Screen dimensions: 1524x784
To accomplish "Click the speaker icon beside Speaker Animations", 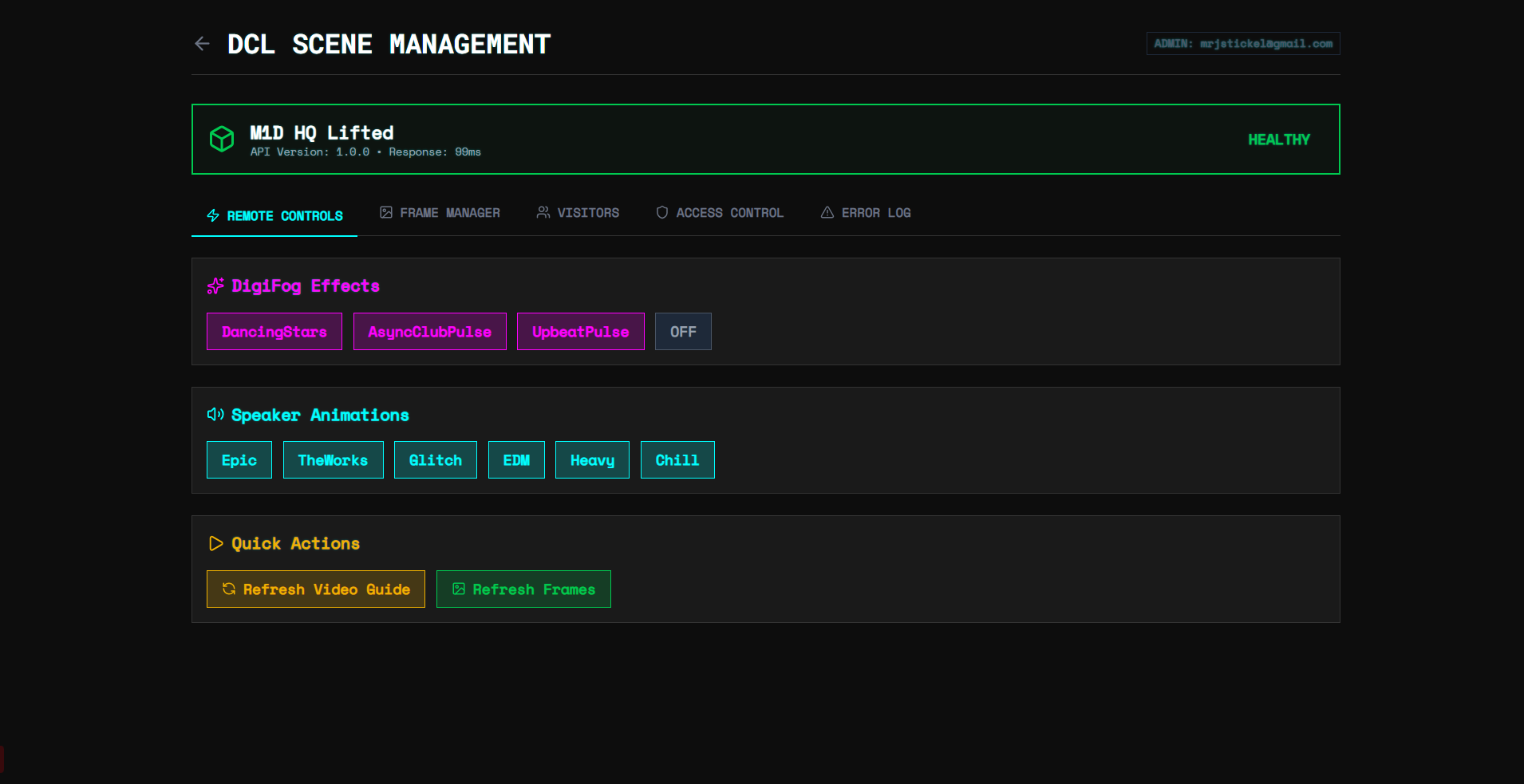I will (x=215, y=415).
